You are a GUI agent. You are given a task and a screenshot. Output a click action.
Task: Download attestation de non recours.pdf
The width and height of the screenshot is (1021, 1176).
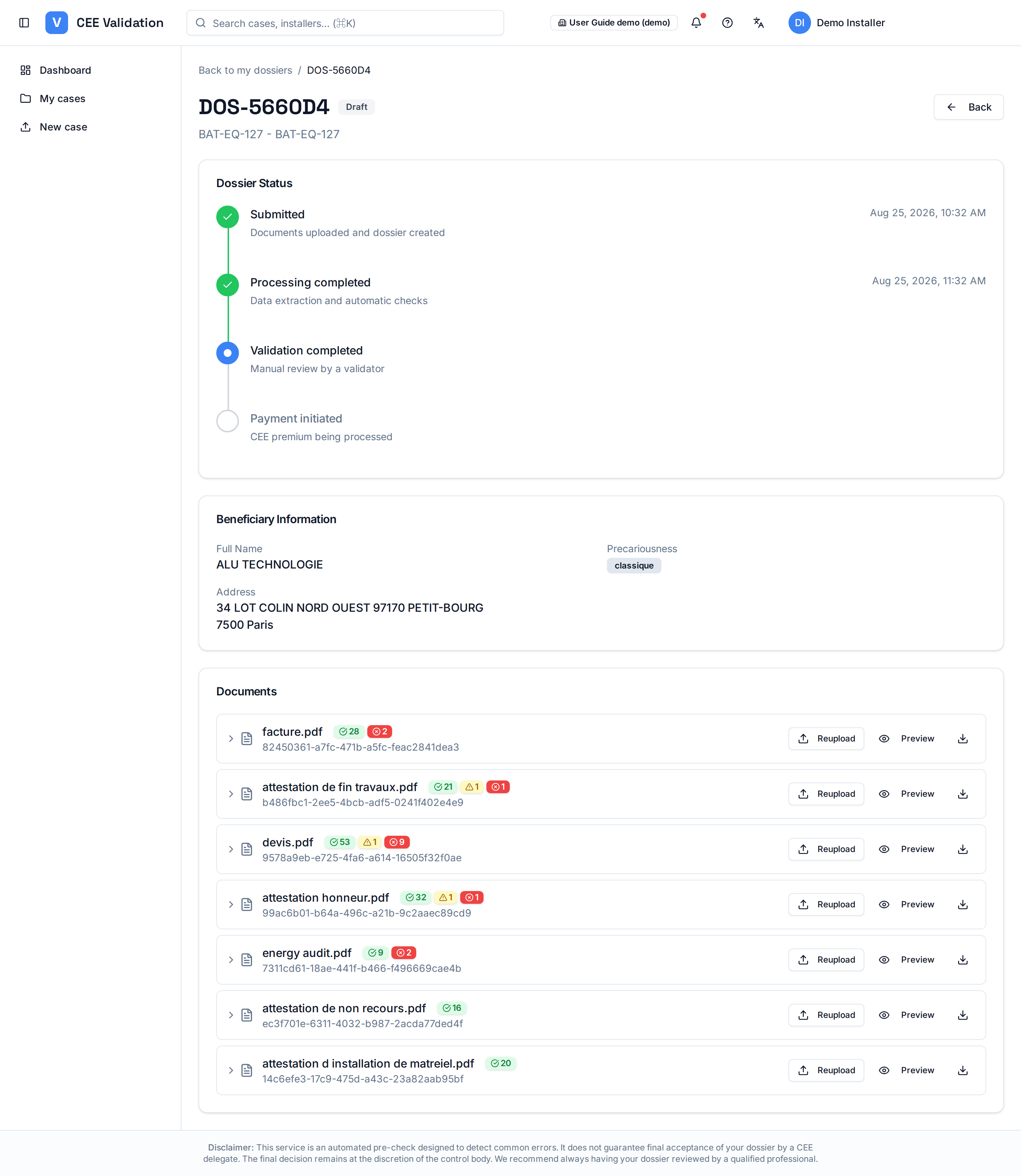[x=963, y=1015]
